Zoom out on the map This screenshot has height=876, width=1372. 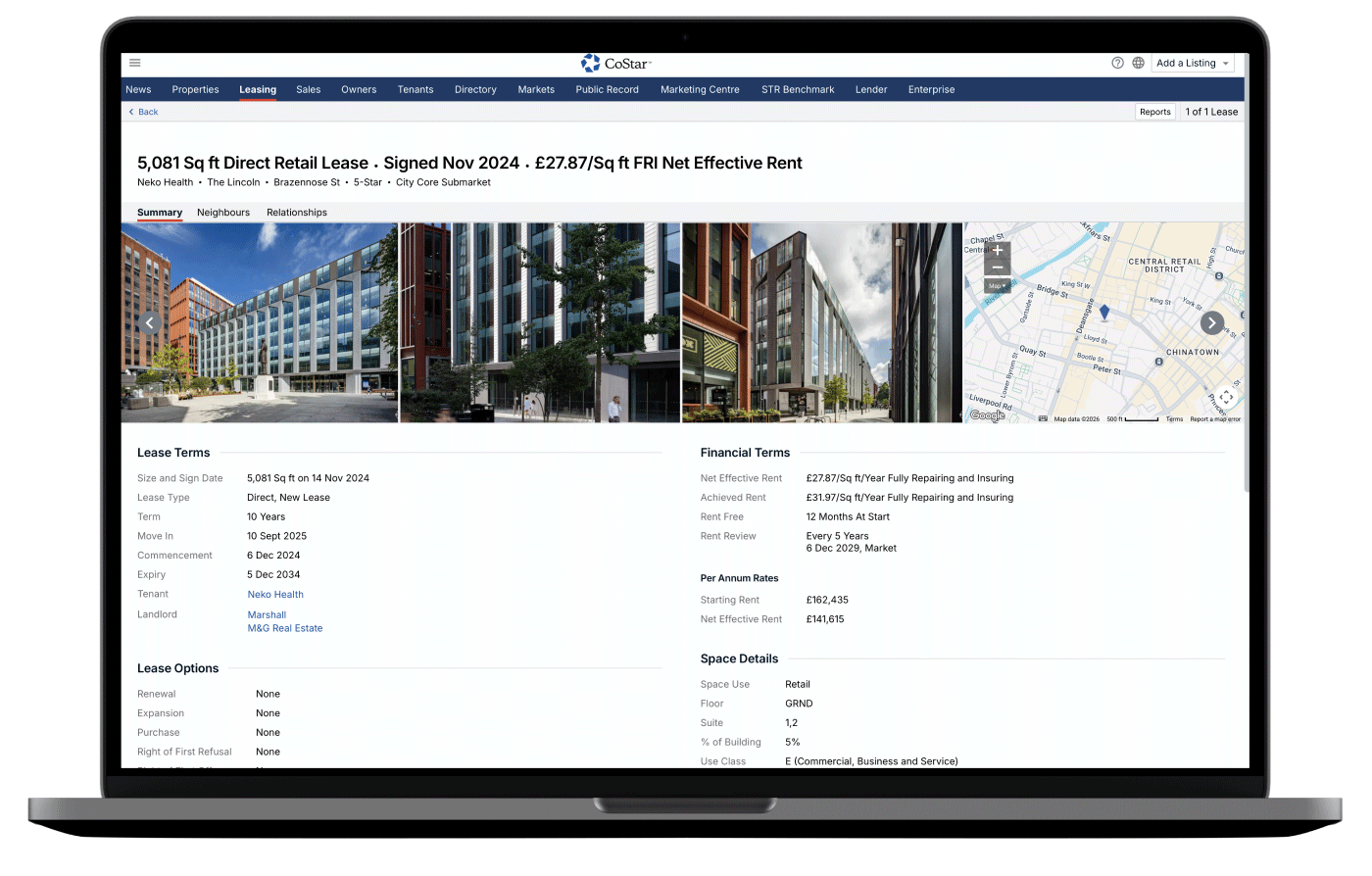tap(997, 268)
